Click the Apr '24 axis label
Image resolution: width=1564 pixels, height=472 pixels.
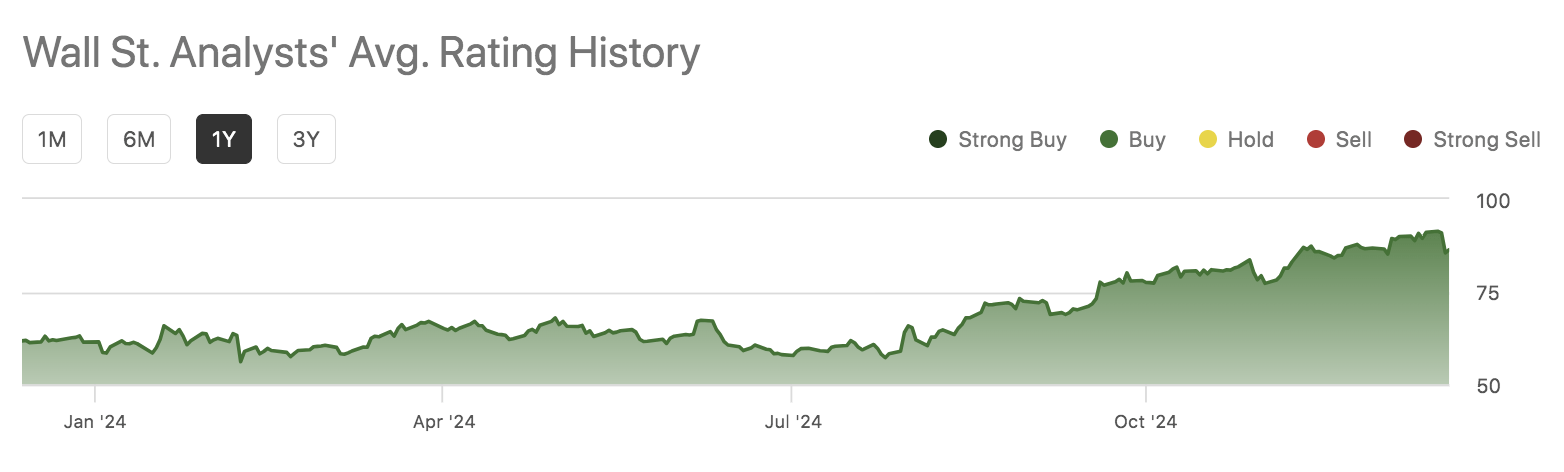pyautogui.click(x=443, y=422)
